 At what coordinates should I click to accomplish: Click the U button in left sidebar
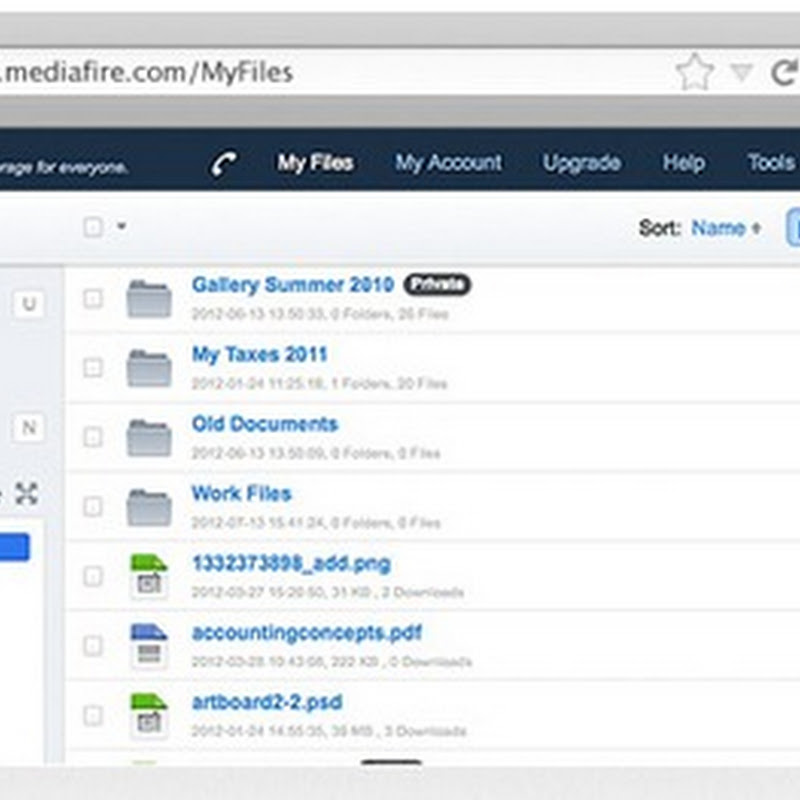(29, 304)
